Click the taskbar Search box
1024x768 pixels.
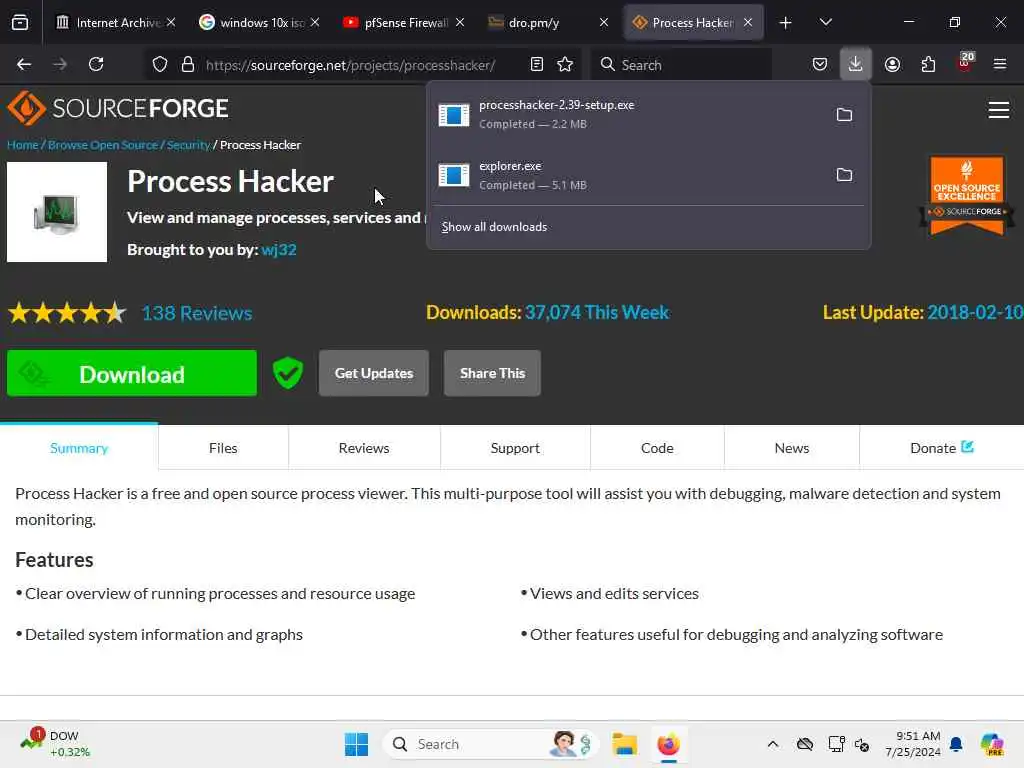coord(490,744)
